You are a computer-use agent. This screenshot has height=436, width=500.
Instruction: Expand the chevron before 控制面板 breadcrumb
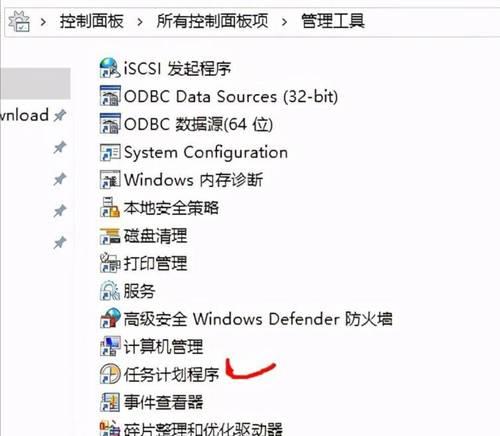(x=43, y=22)
